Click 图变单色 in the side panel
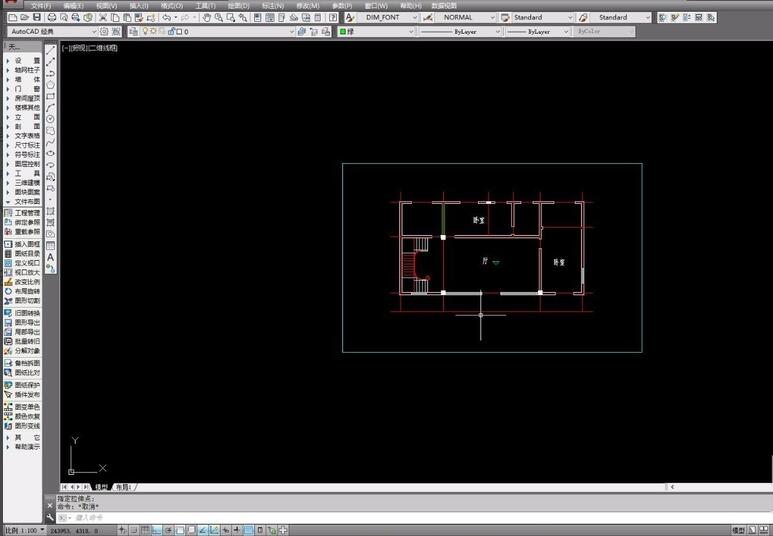Image resolution: width=773 pixels, height=536 pixels. click(23, 407)
